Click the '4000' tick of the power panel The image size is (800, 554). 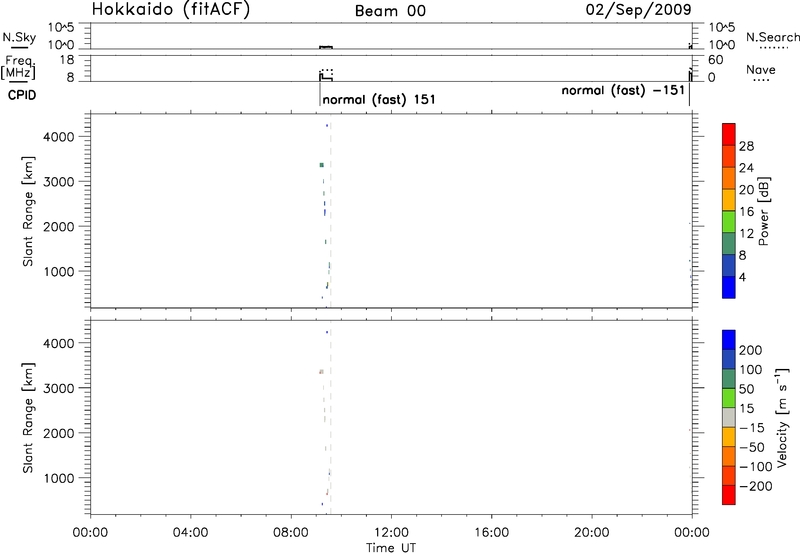59,137
